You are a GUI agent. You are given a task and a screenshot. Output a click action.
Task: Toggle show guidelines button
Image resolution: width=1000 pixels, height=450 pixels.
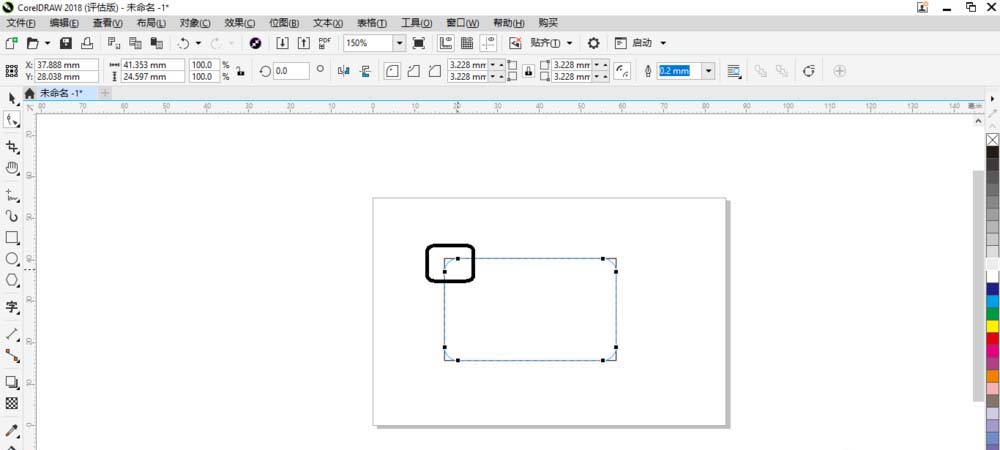tap(489, 43)
